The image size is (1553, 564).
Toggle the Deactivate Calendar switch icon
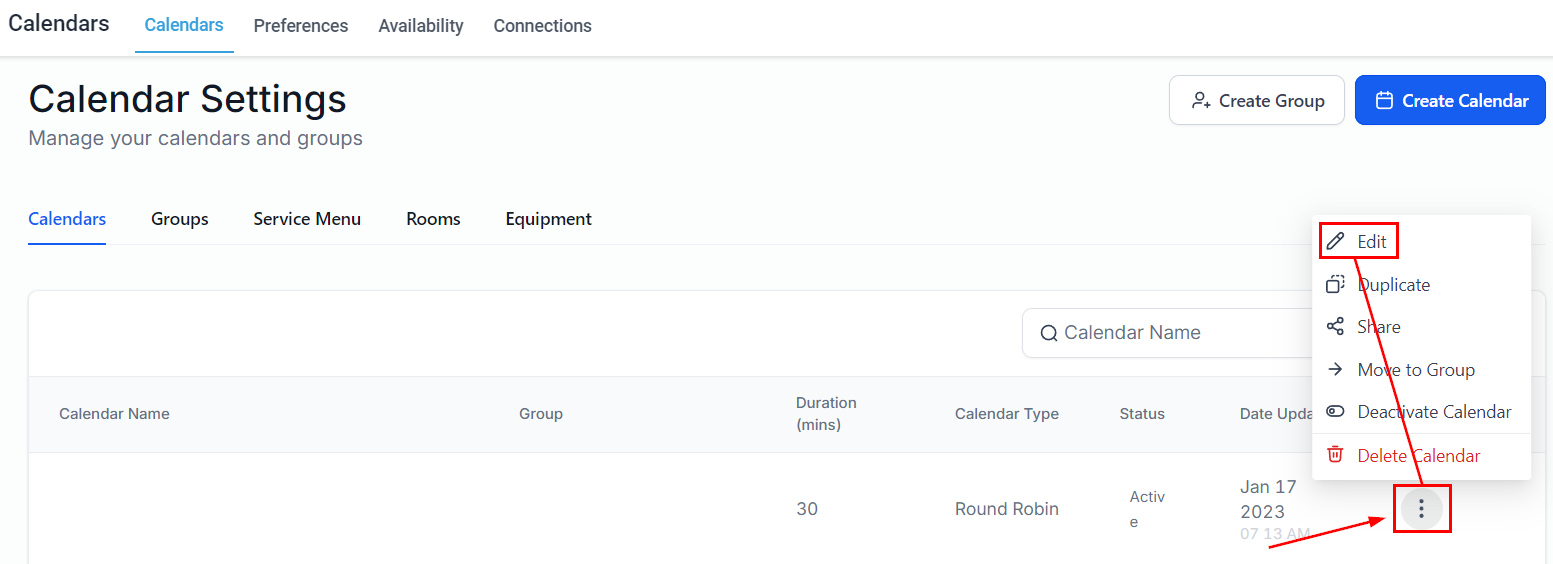click(1335, 412)
